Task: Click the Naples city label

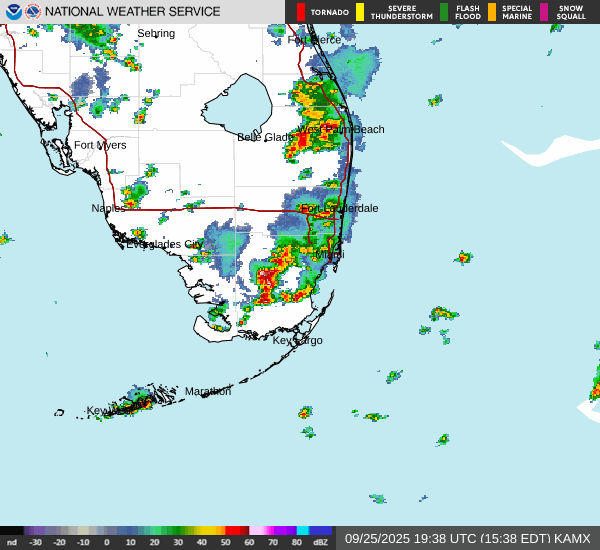Action: 108,208
